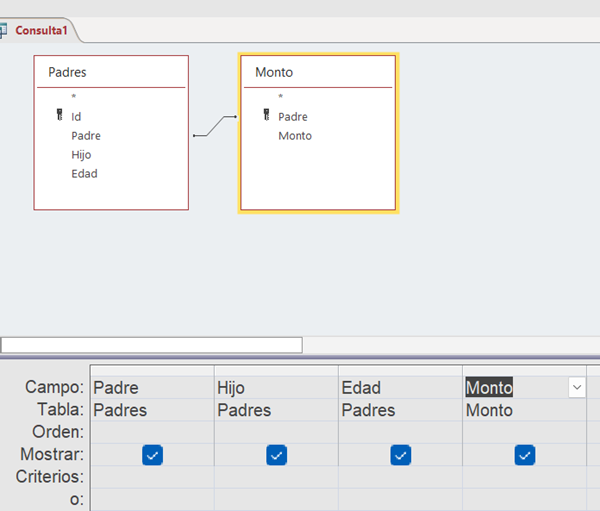Select the Hijo field in Padres table

pos(81,155)
